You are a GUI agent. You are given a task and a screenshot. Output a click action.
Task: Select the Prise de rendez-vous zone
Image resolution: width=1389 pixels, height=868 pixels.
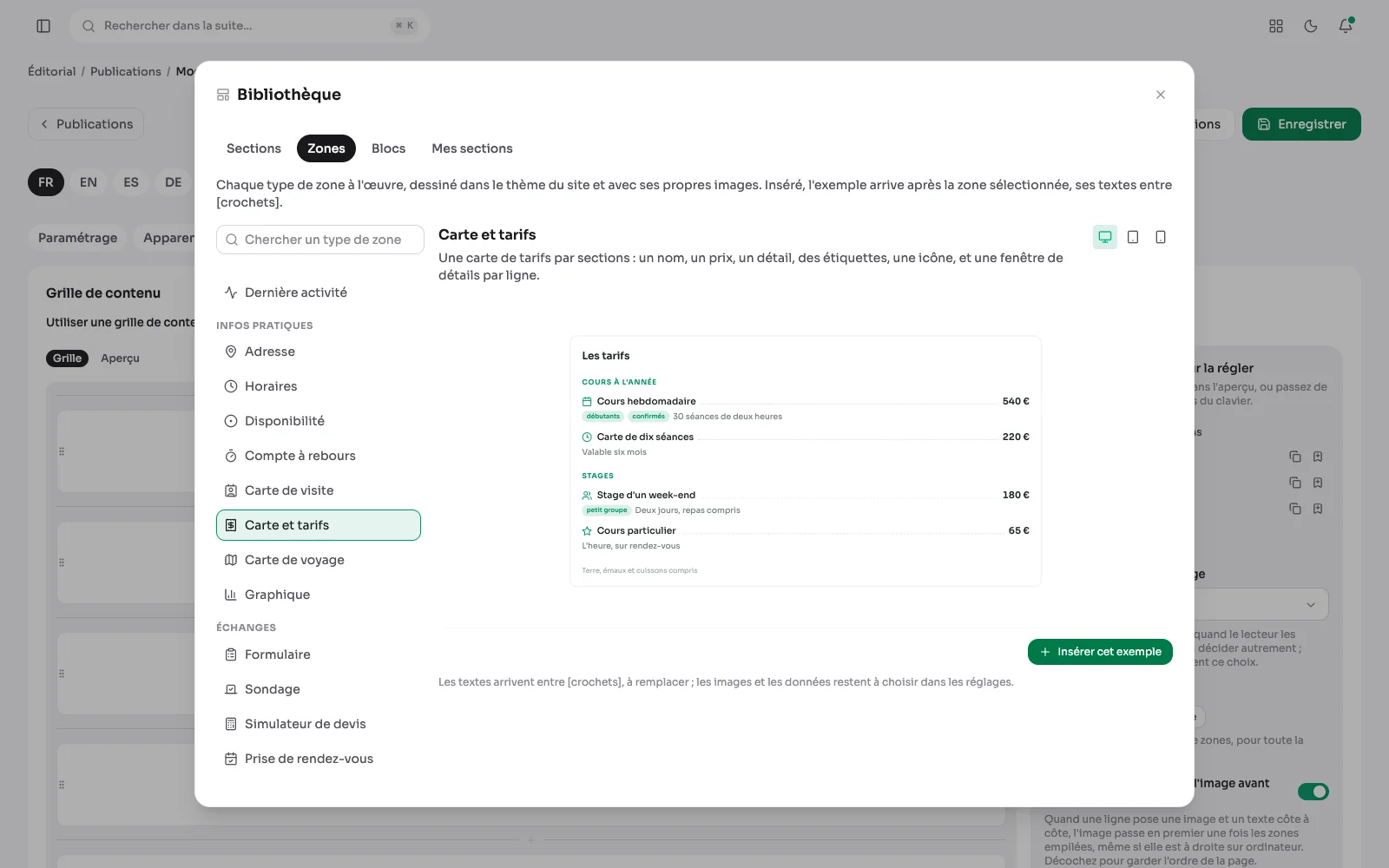[x=319, y=759]
